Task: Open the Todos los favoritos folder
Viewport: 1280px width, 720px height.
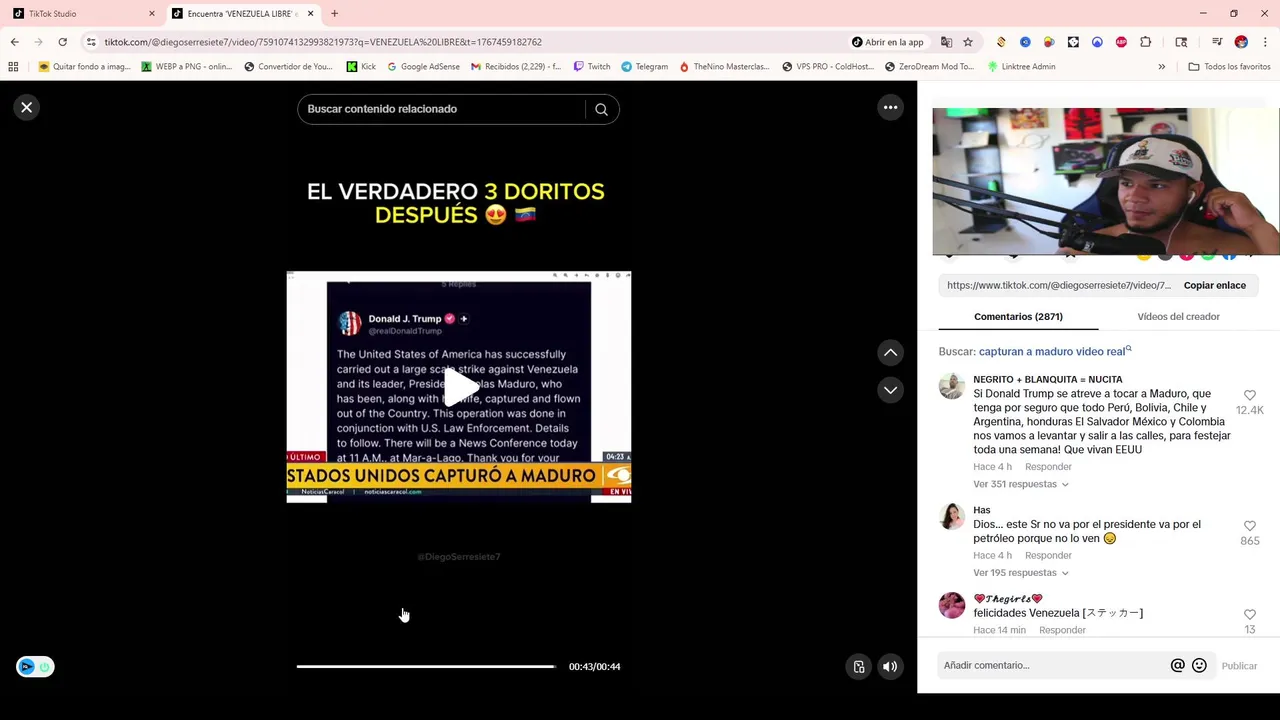Action: tap(1229, 67)
